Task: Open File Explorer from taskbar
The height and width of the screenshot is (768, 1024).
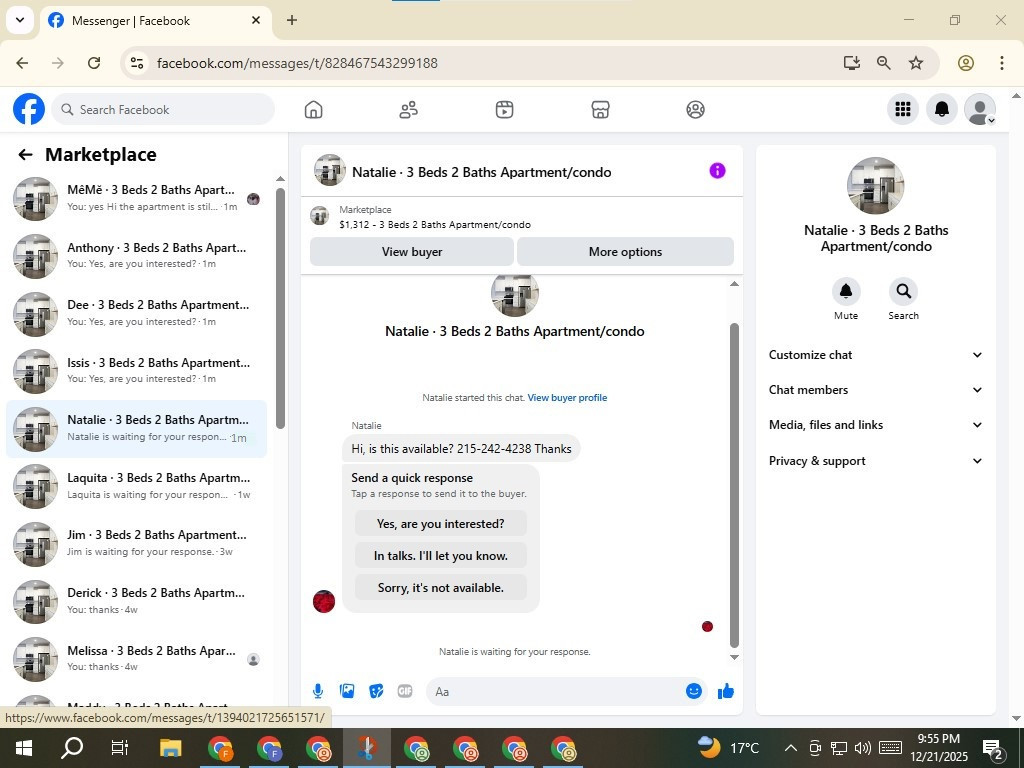Action: [170, 748]
